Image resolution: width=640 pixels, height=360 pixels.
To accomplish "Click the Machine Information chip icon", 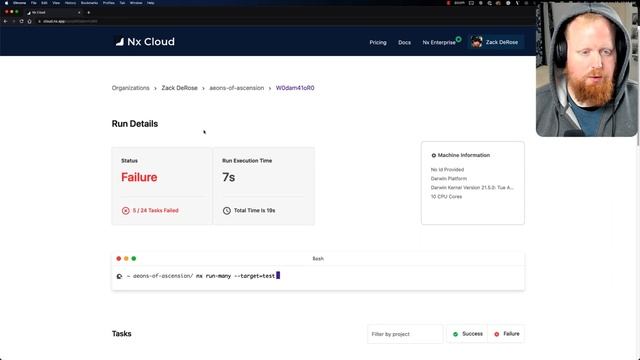I will tap(433, 156).
